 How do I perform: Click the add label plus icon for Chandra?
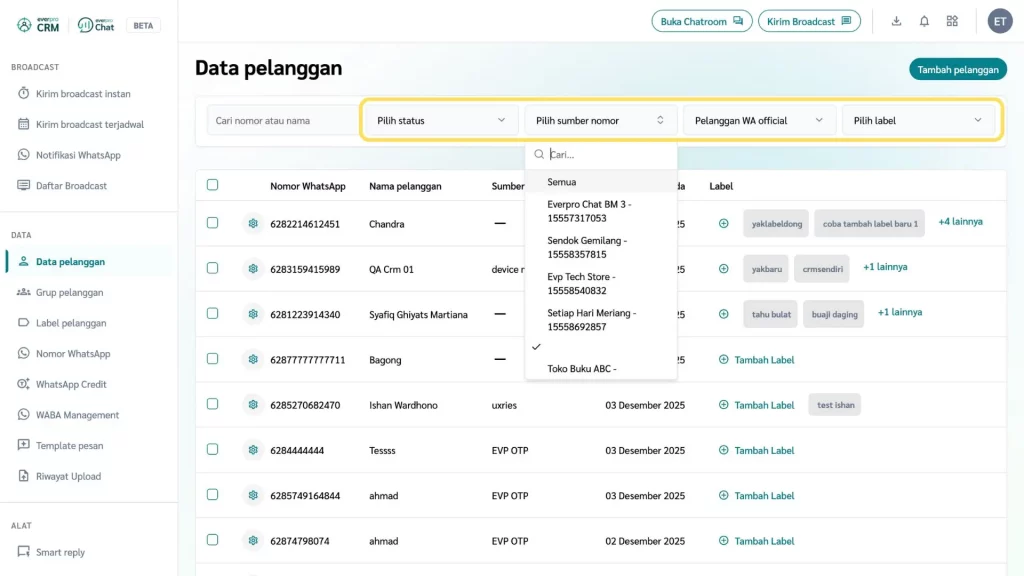tap(724, 224)
